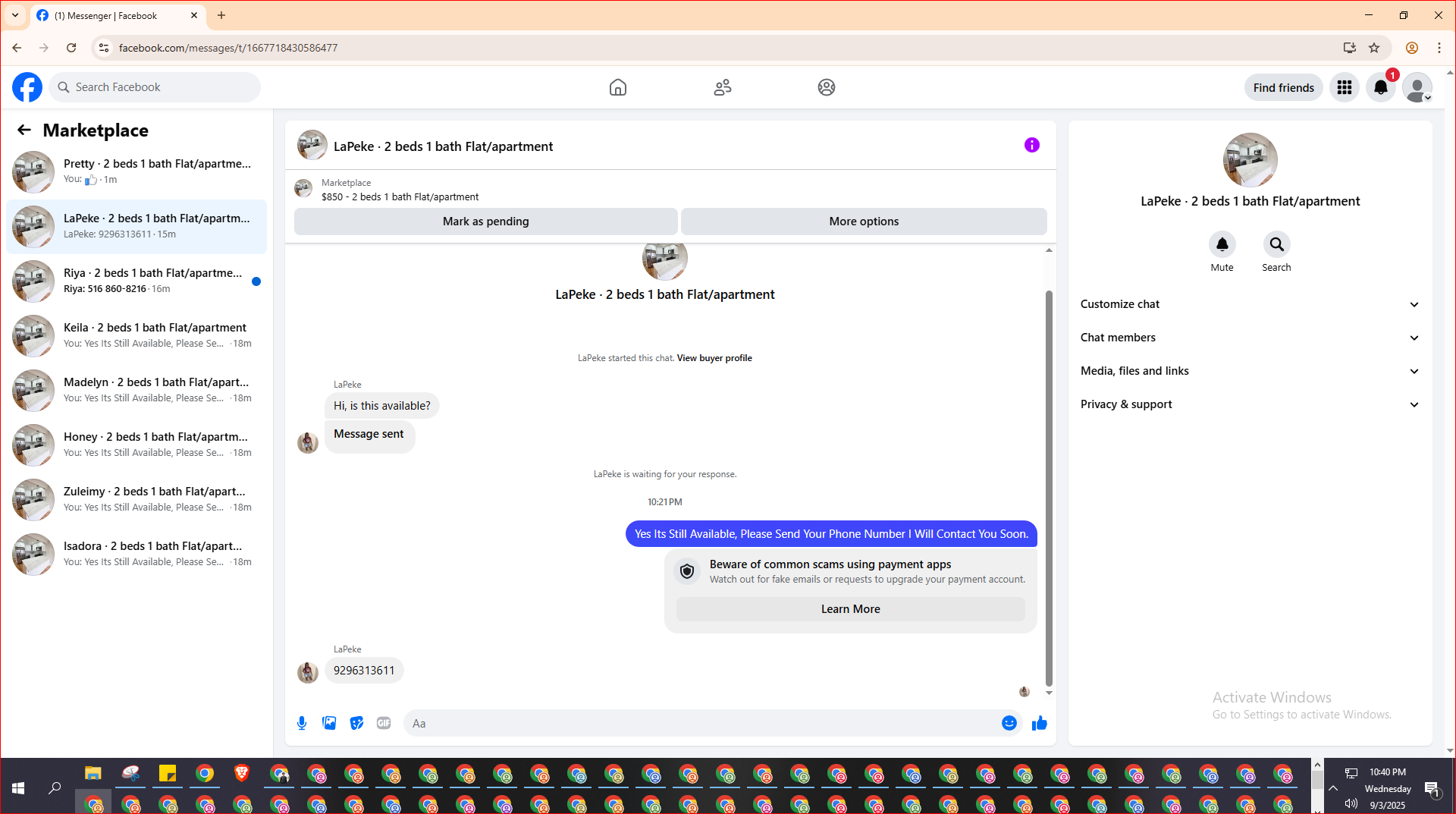Open the Friends icon in top navigation
This screenshot has width=1456, height=814.
tap(723, 87)
